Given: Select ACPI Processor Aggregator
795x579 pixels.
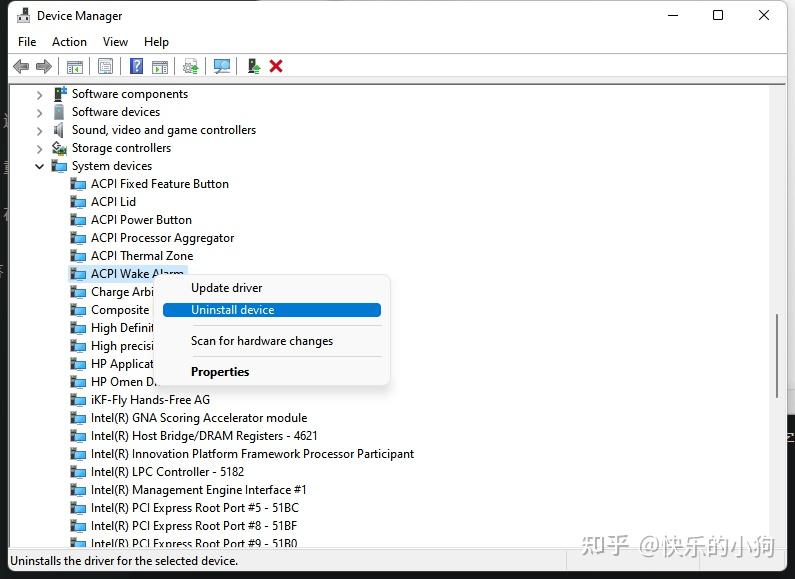Looking at the screenshot, I should (x=162, y=238).
